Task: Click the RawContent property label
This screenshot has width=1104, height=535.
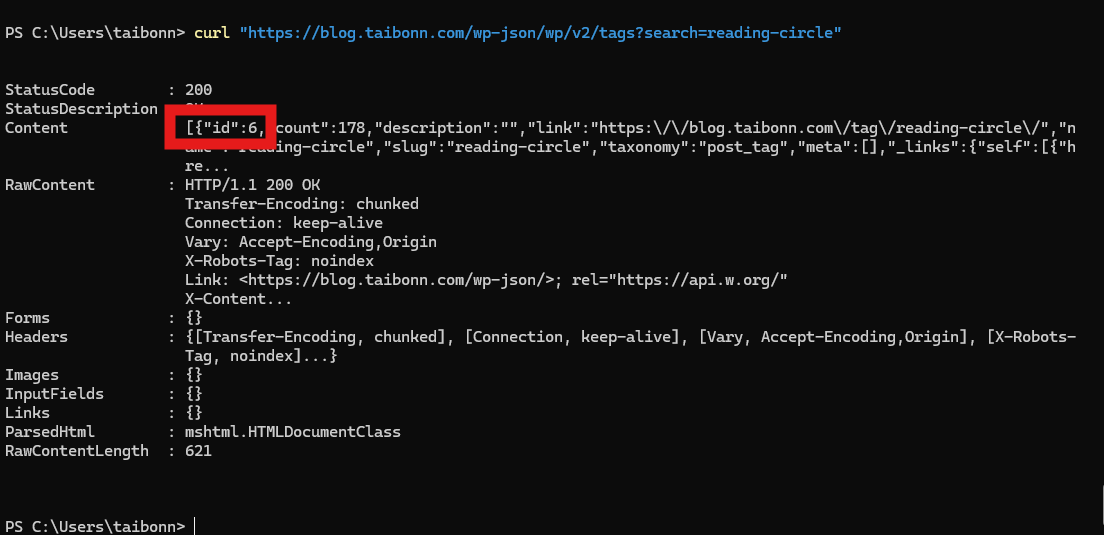Action: [50, 185]
